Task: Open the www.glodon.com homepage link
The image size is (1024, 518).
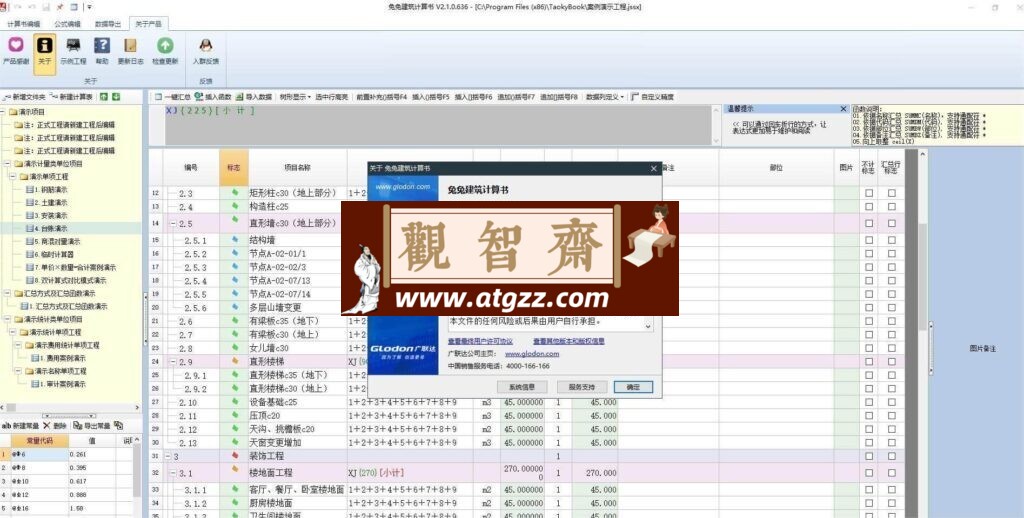Action: (x=532, y=354)
